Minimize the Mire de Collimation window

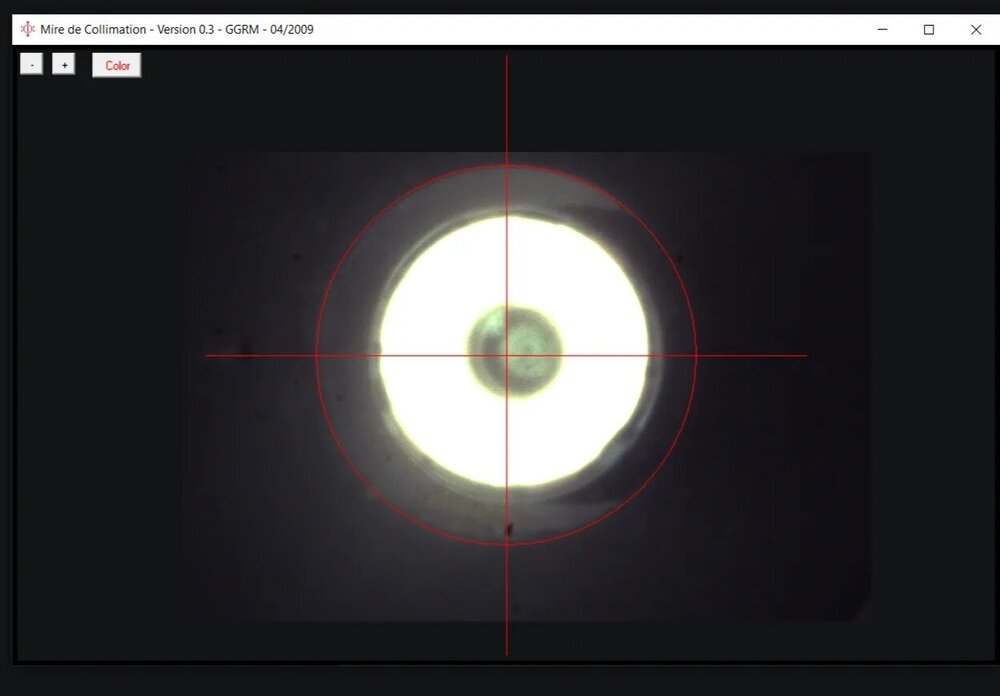pyautogui.click(x=882, y=30)
